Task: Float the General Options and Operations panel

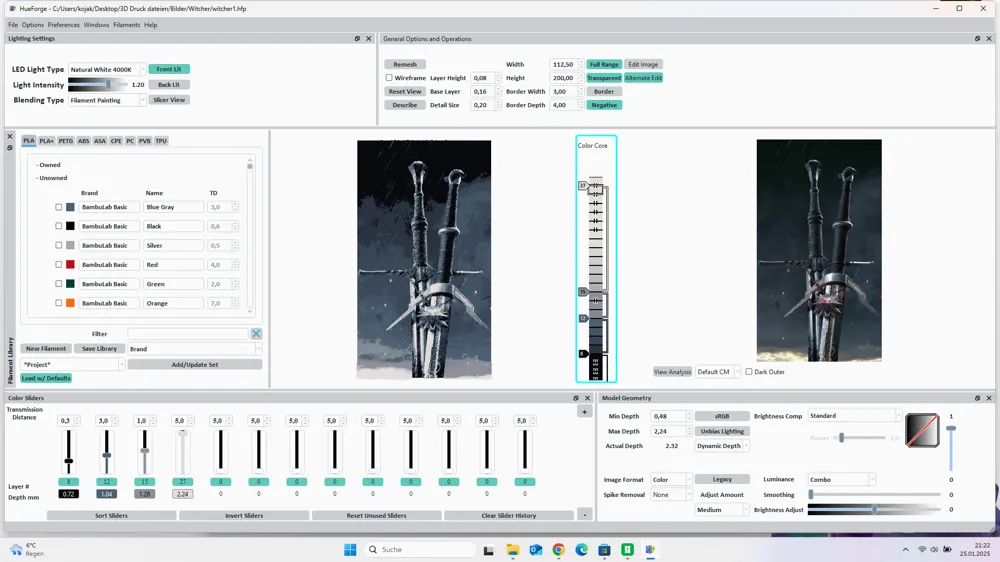Action: pos(977,39)
